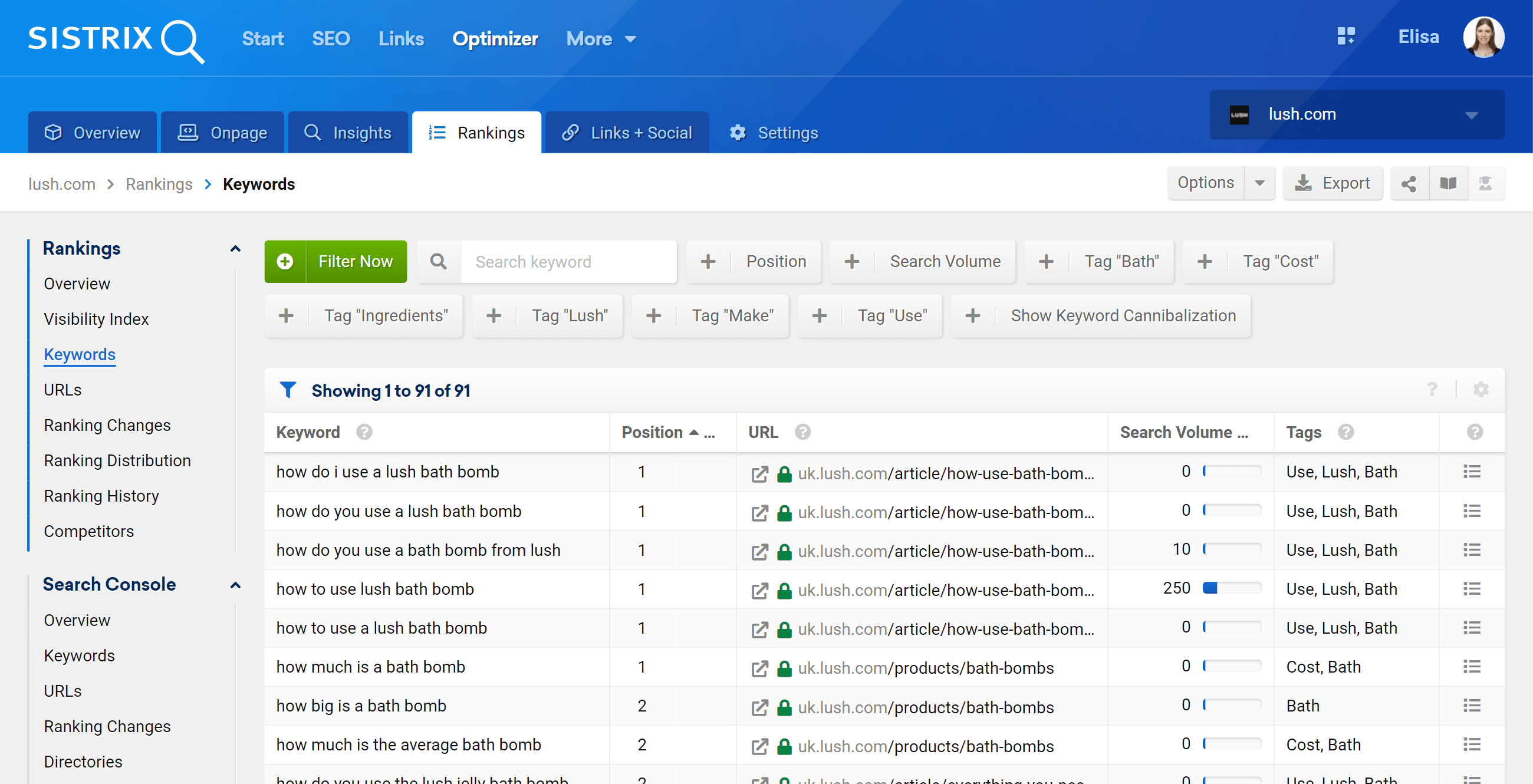Click search volume bar for 'how much is a bath bomb'
The image size is (1533, 784).
[x=1231, y=666]
